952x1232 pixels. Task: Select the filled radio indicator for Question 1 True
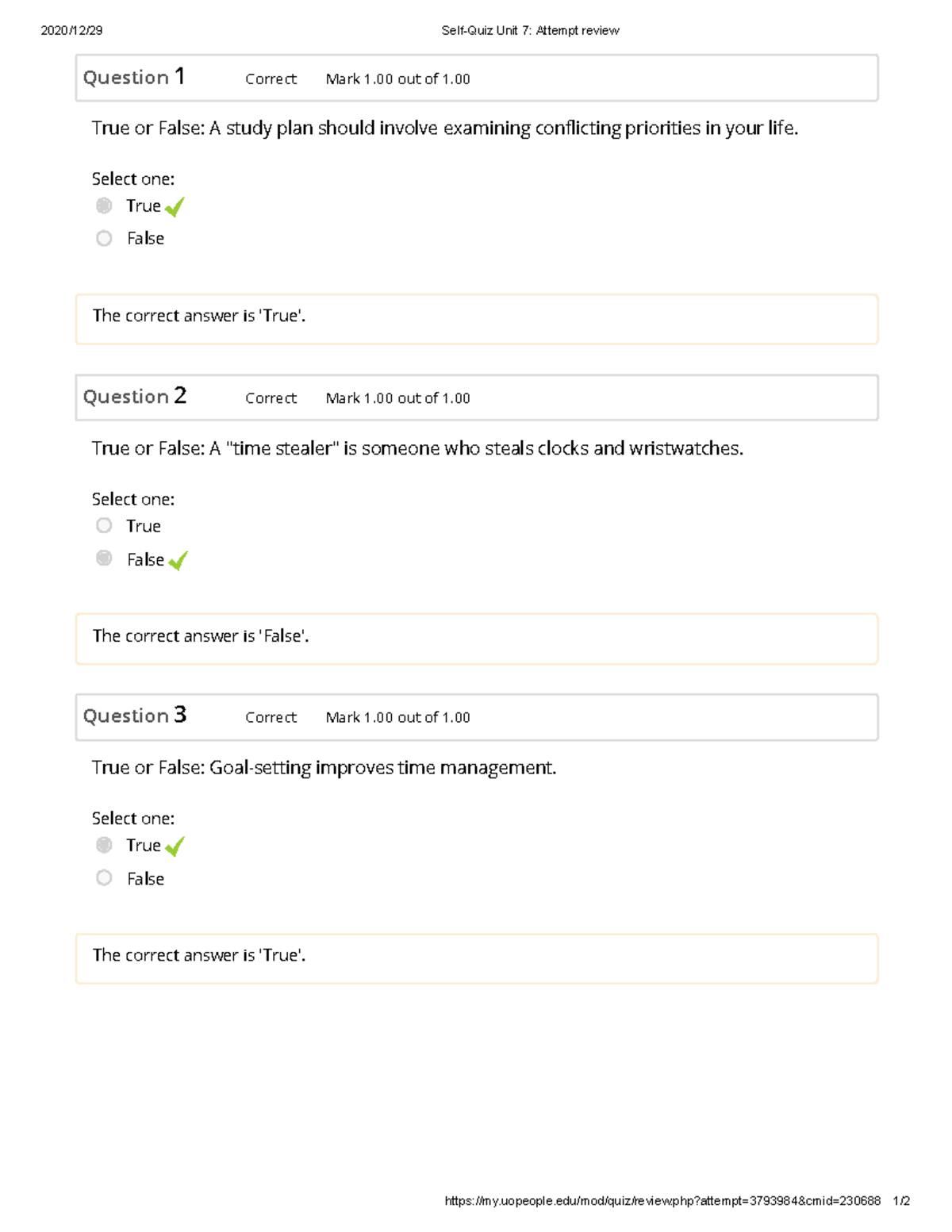point(104,205)
